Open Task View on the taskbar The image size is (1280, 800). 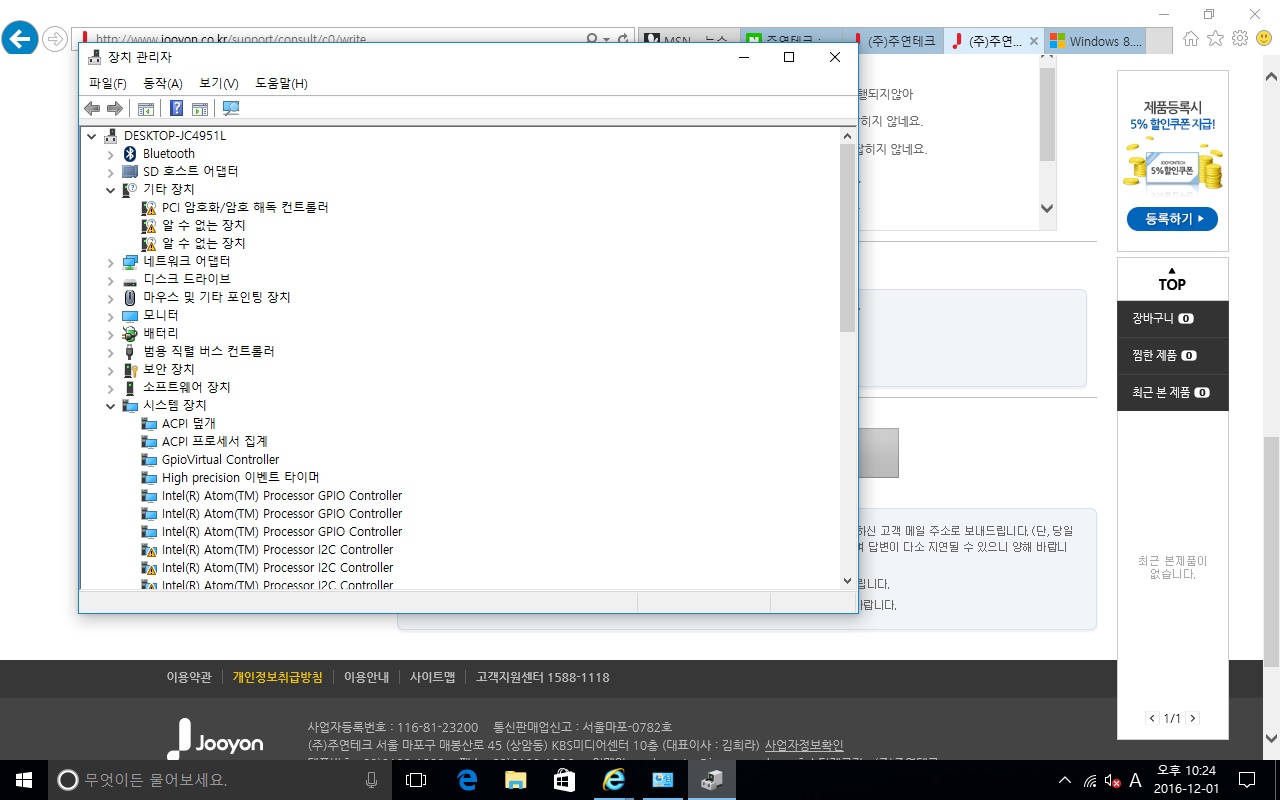click(416, 779)
